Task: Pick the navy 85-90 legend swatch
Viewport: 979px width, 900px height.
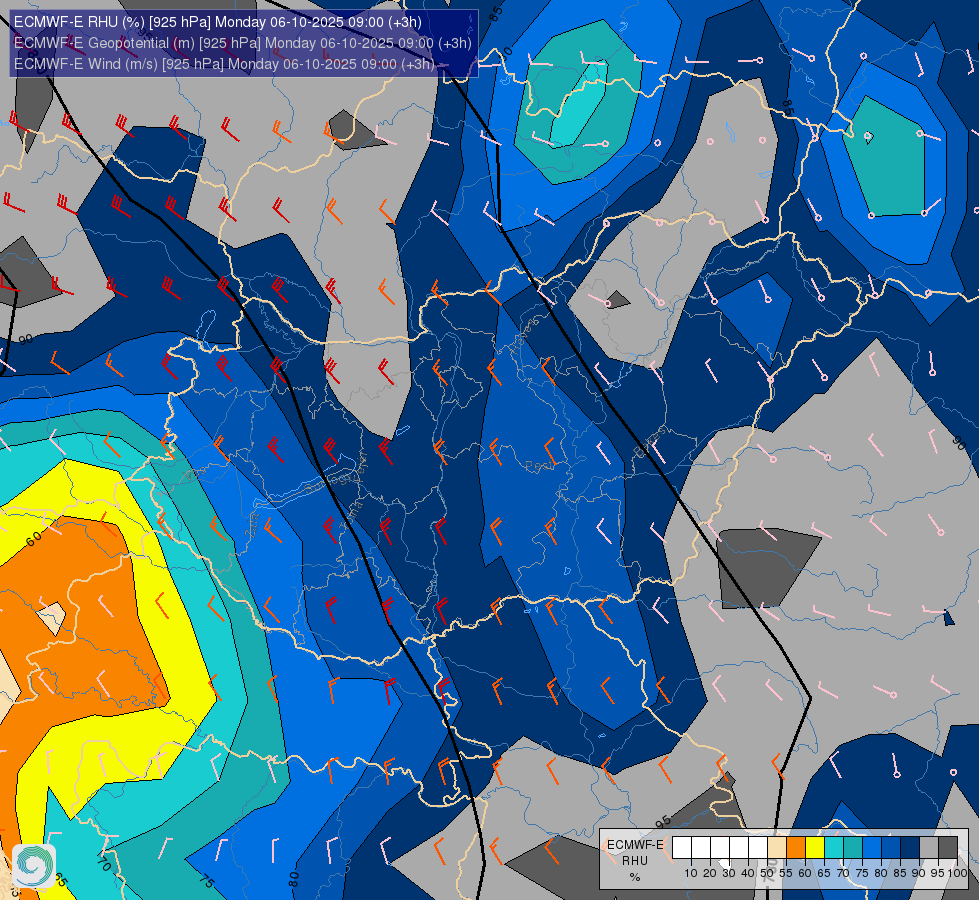Action: 910,847
